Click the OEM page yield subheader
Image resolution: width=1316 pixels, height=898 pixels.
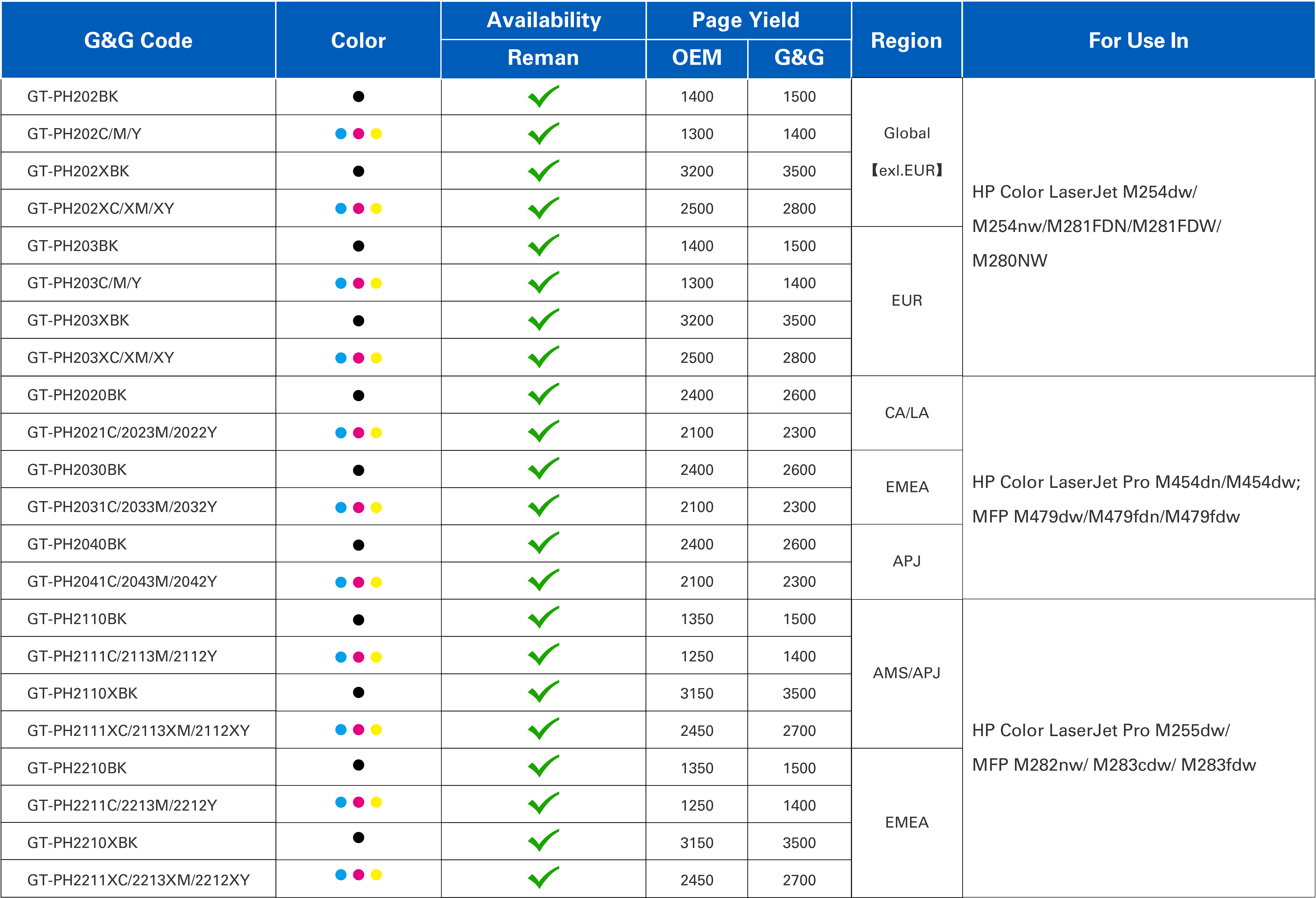697,58
